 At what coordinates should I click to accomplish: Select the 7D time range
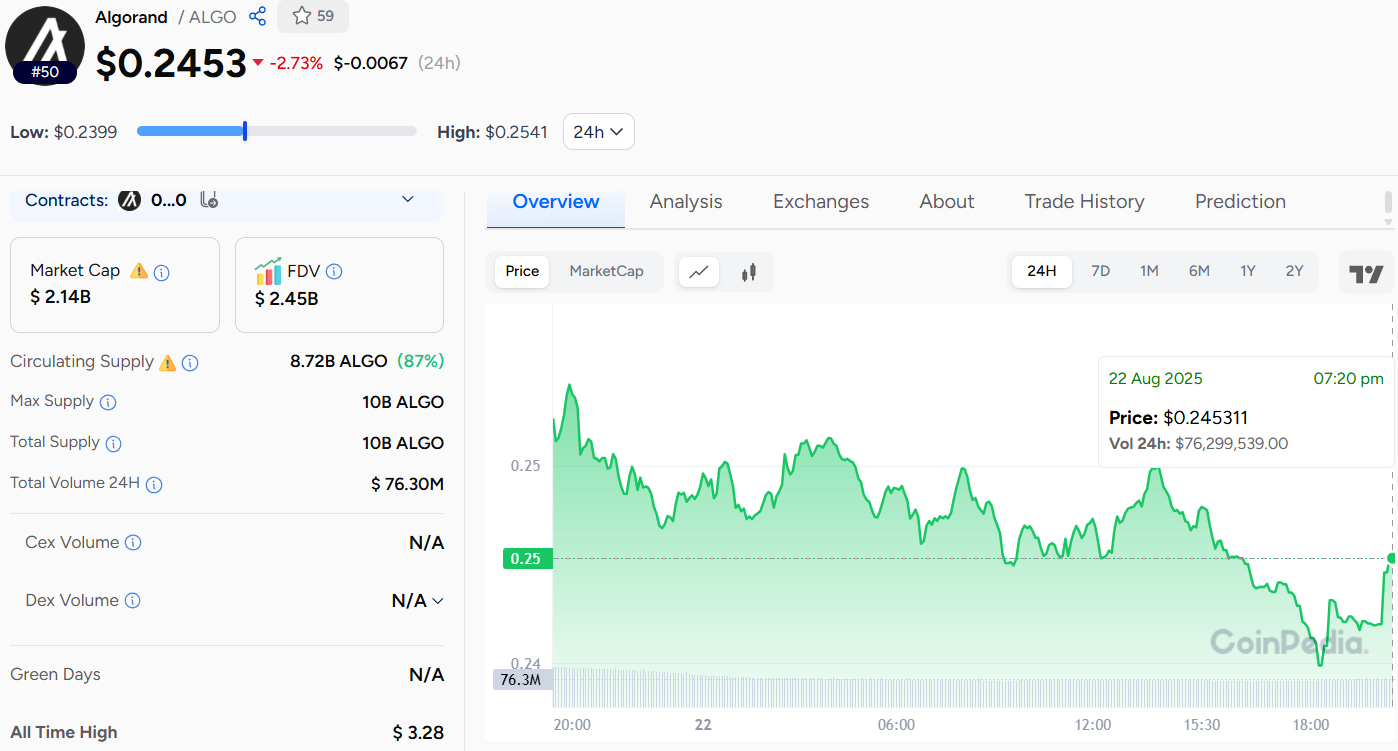(1100, 271)
